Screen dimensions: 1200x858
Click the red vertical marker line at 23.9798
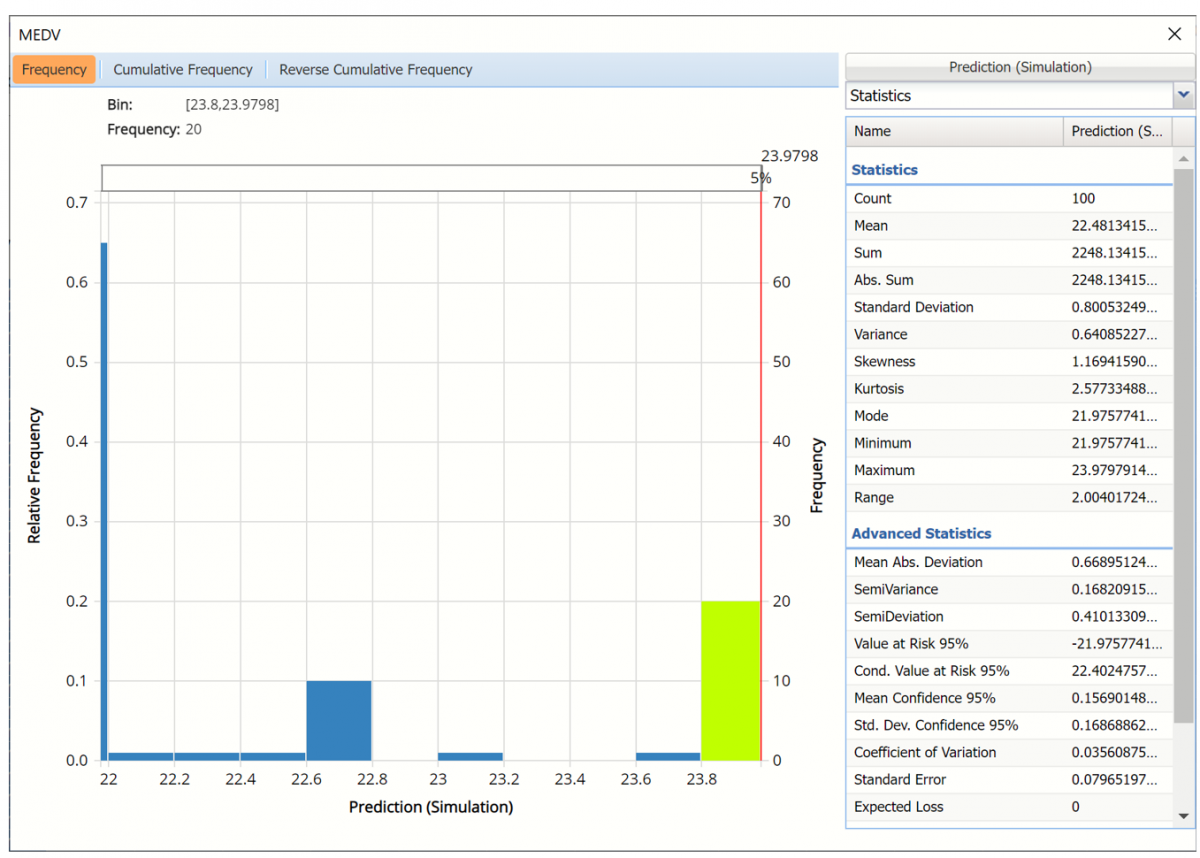(x=761, y=450)
